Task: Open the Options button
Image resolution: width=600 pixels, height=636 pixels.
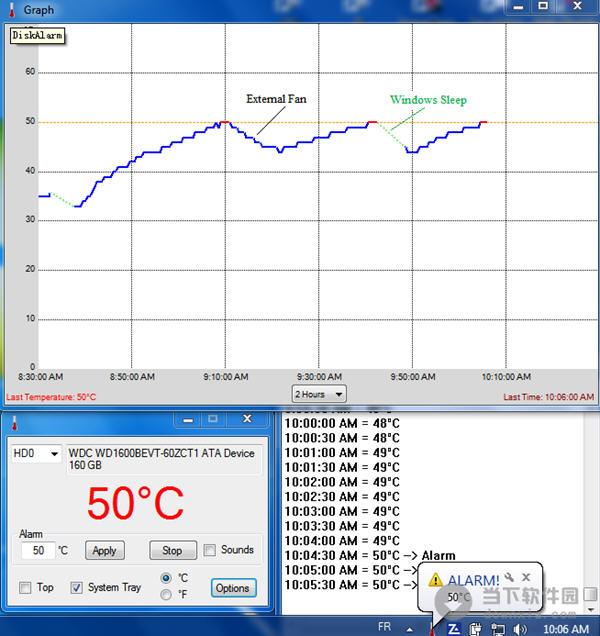Action: [x=233, y=588]
